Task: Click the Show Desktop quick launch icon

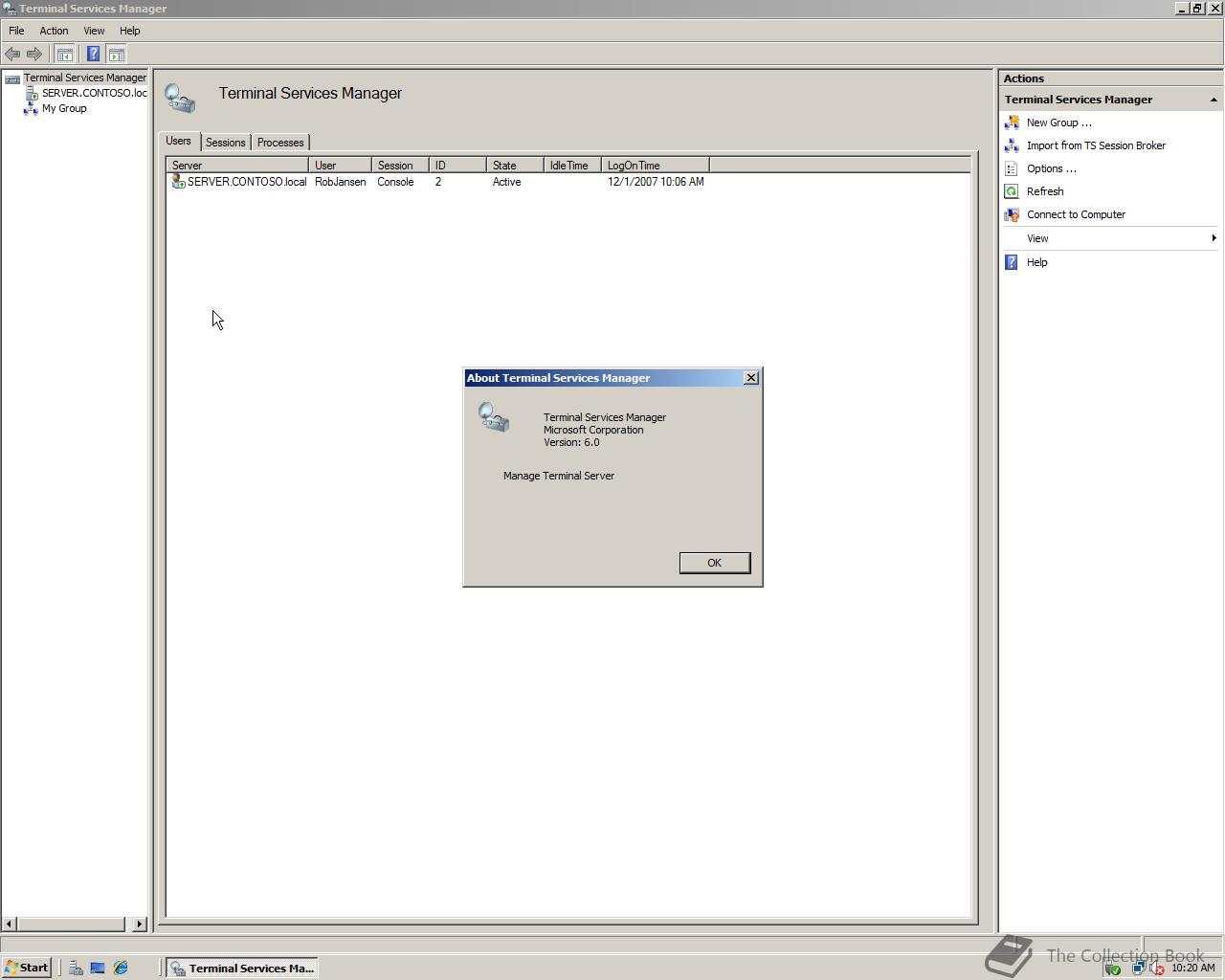Action: coord(98,968)
